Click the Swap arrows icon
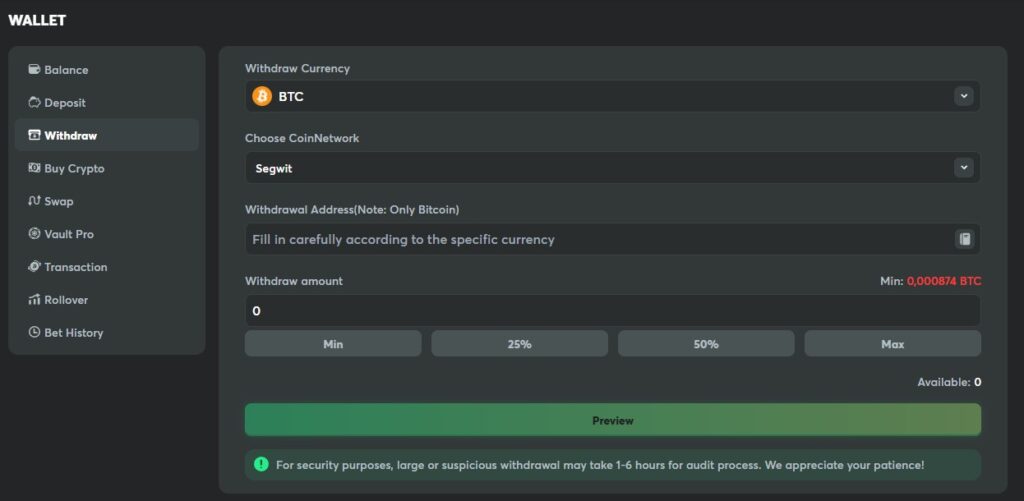The width and height of the screenshot is (1024, 501). pyautogui.click(x=35, y=201)
